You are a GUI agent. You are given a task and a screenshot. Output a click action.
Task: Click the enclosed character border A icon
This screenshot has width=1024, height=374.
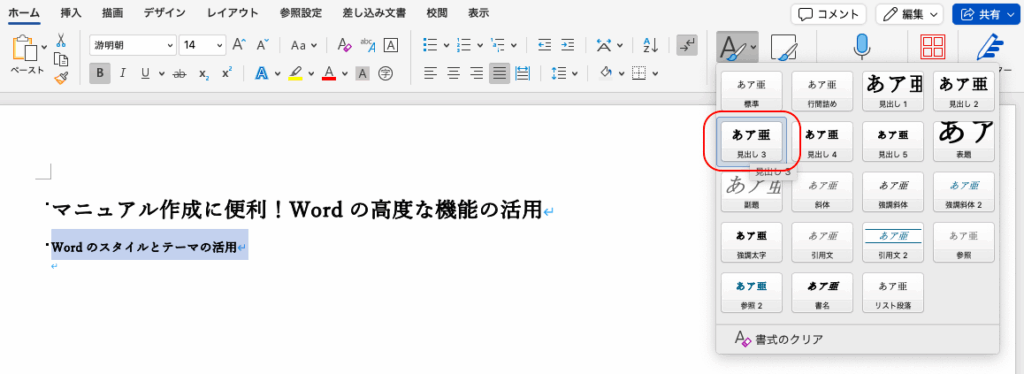pyautogui.click(x=391, y=45)
